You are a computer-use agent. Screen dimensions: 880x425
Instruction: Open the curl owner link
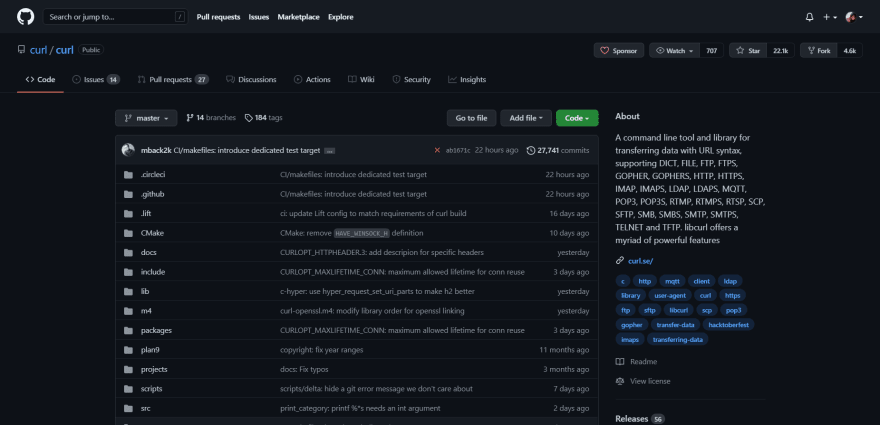pos(38,50)
